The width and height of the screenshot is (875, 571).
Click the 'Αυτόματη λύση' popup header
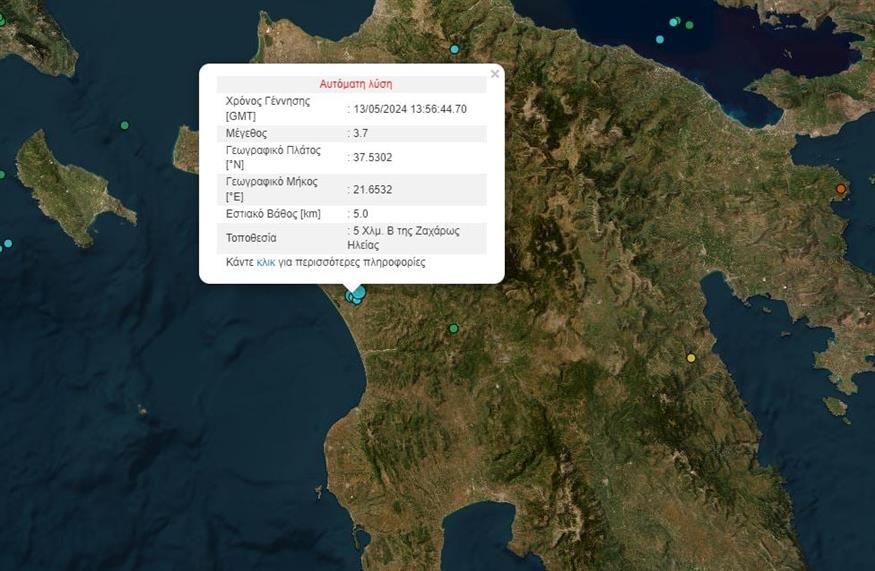[x=355, y=84]
